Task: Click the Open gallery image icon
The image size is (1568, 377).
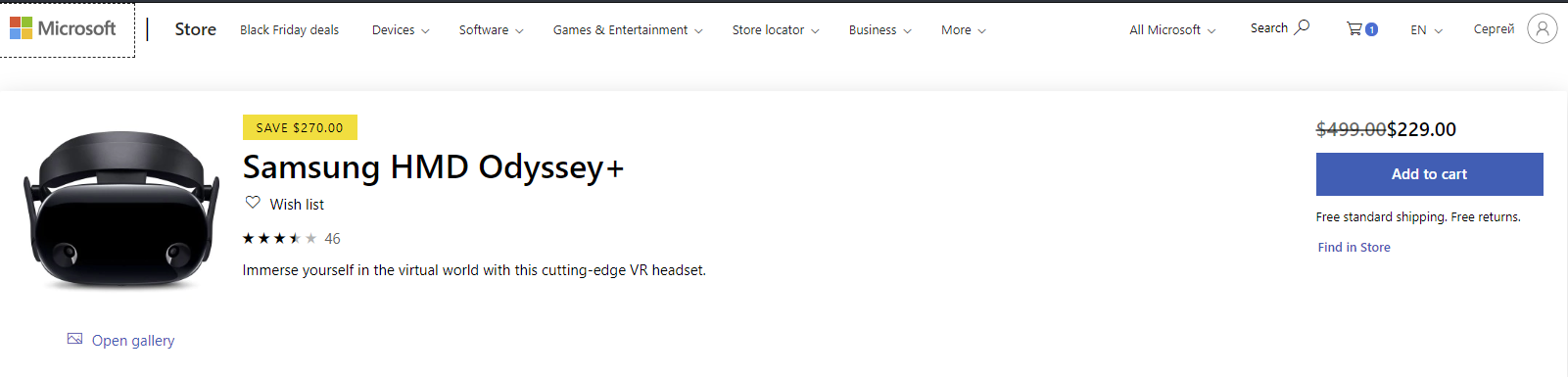Action: [x=74, y=339]
